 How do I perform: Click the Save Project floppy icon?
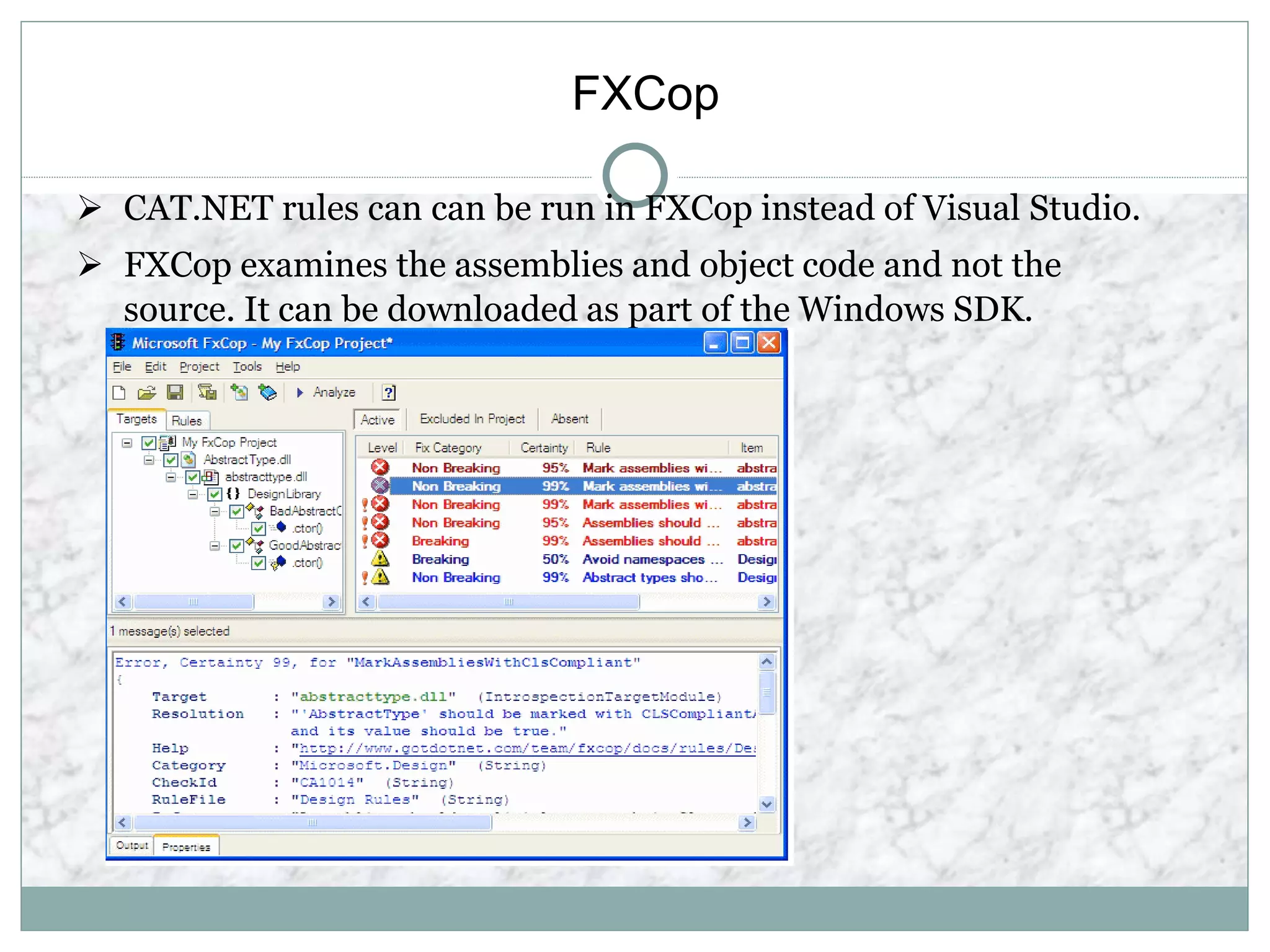(175, 392)
